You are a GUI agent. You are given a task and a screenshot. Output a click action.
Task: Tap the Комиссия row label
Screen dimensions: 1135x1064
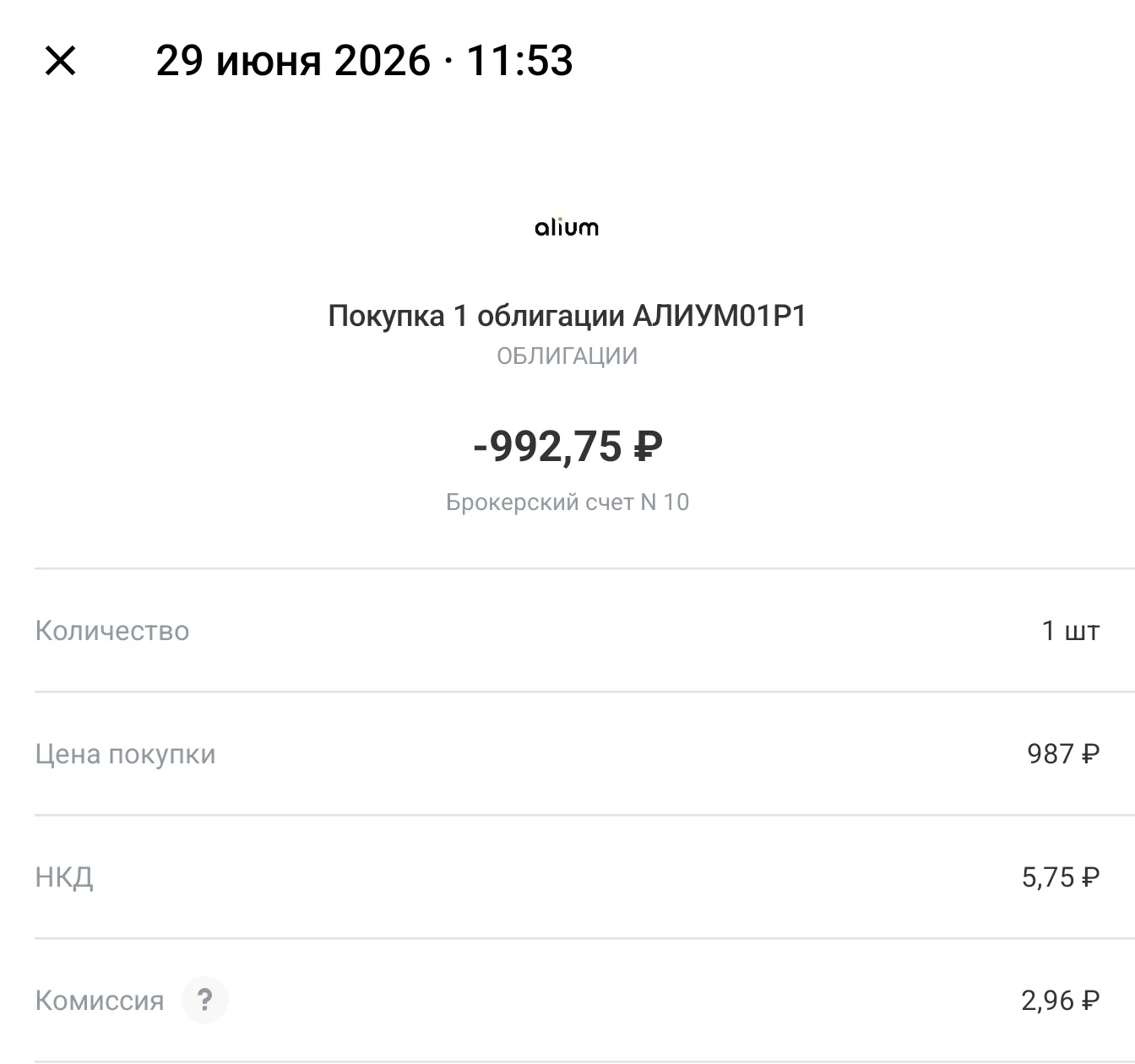(100, 1001)
